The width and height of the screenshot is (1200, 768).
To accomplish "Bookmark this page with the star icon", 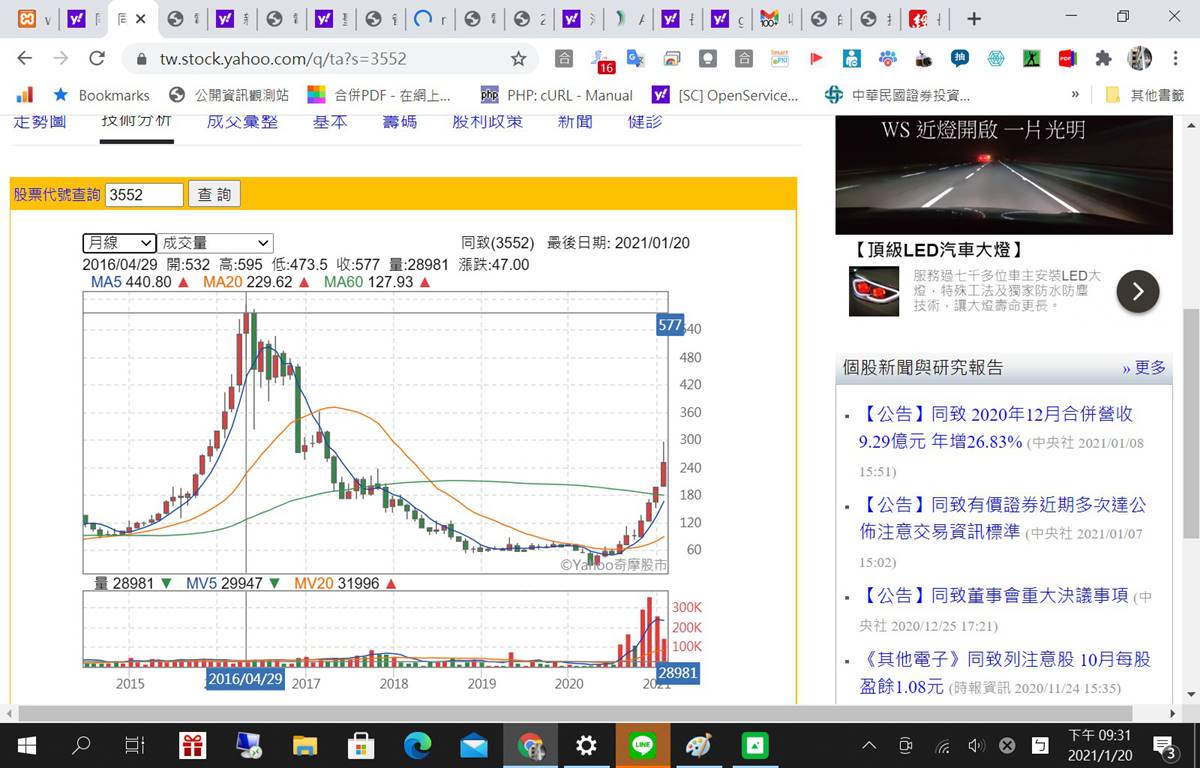I will click(x=518, y=59).
